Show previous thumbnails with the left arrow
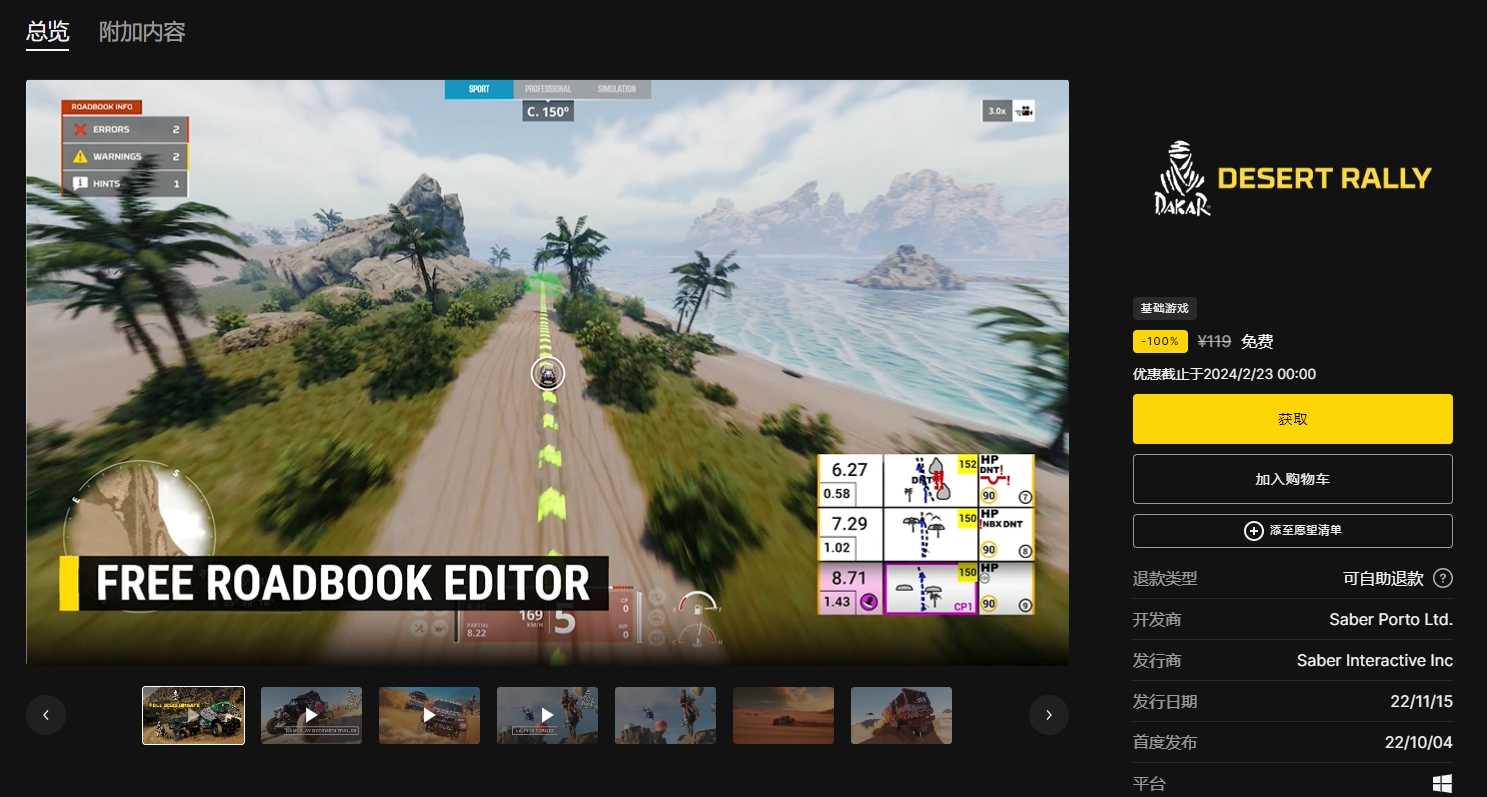 (46, 715)
